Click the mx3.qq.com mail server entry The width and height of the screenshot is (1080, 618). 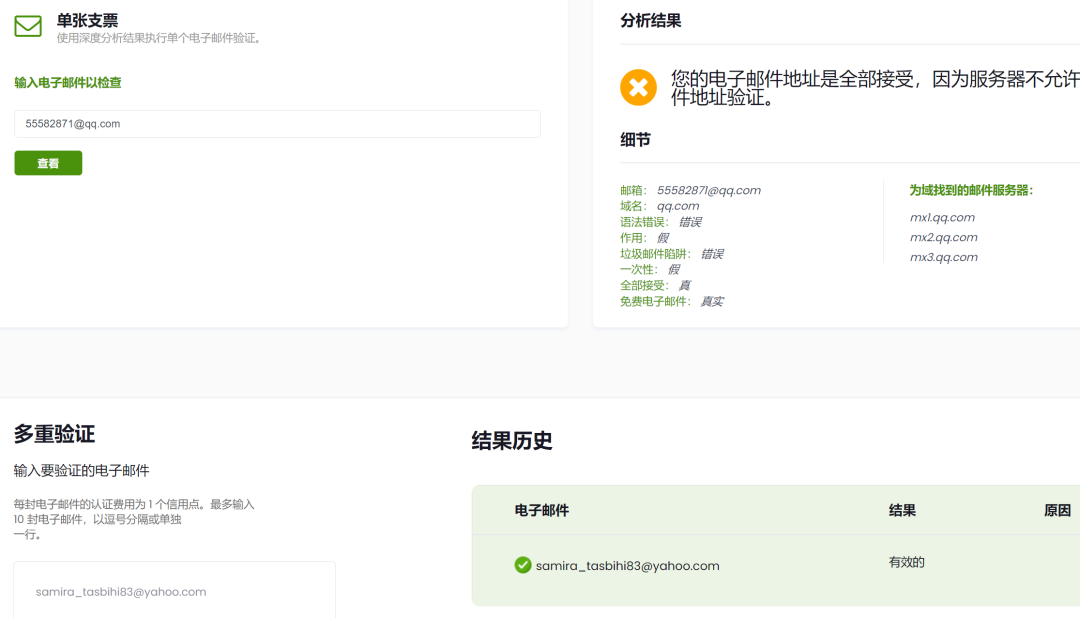944,257
